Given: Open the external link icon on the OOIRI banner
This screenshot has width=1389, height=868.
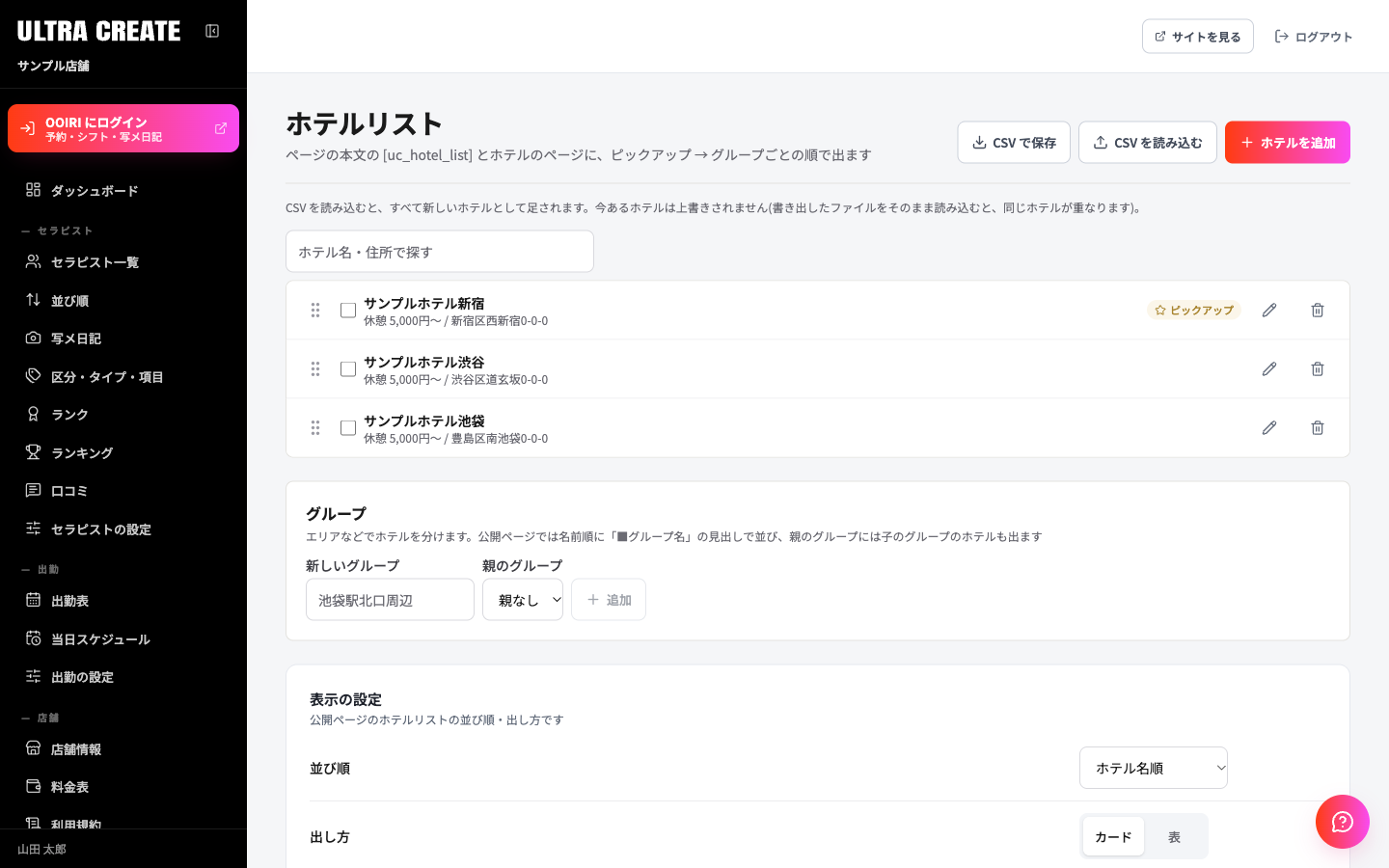Looking at the screenshot, I should tap(221, 128).
